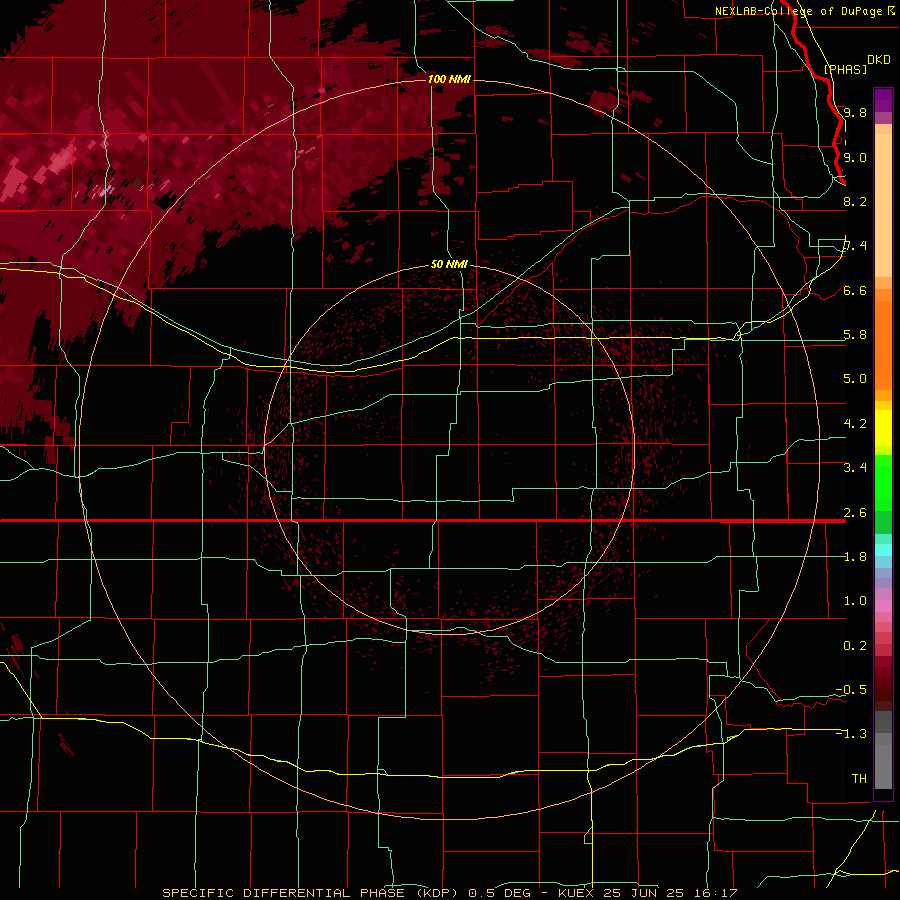The image size is (900, 900).
Task: Click the 1.0 value on the scale
Action: (x=855, y=601)
